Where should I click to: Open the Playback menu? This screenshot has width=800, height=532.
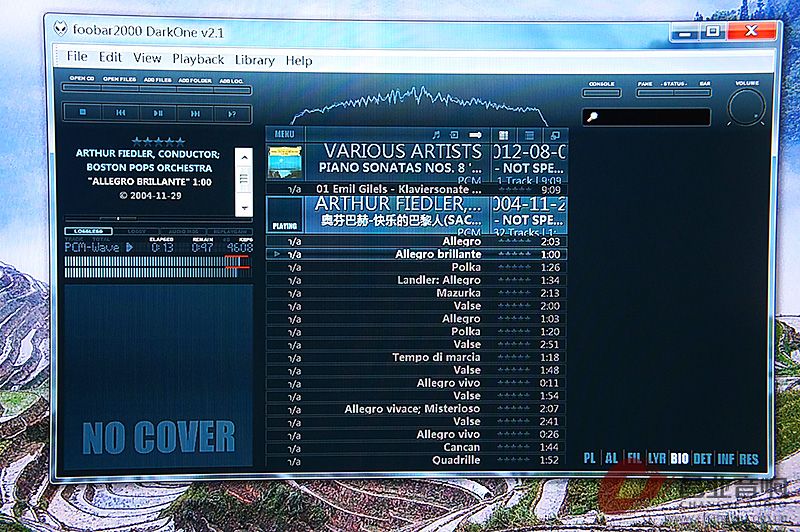[198, 59]
